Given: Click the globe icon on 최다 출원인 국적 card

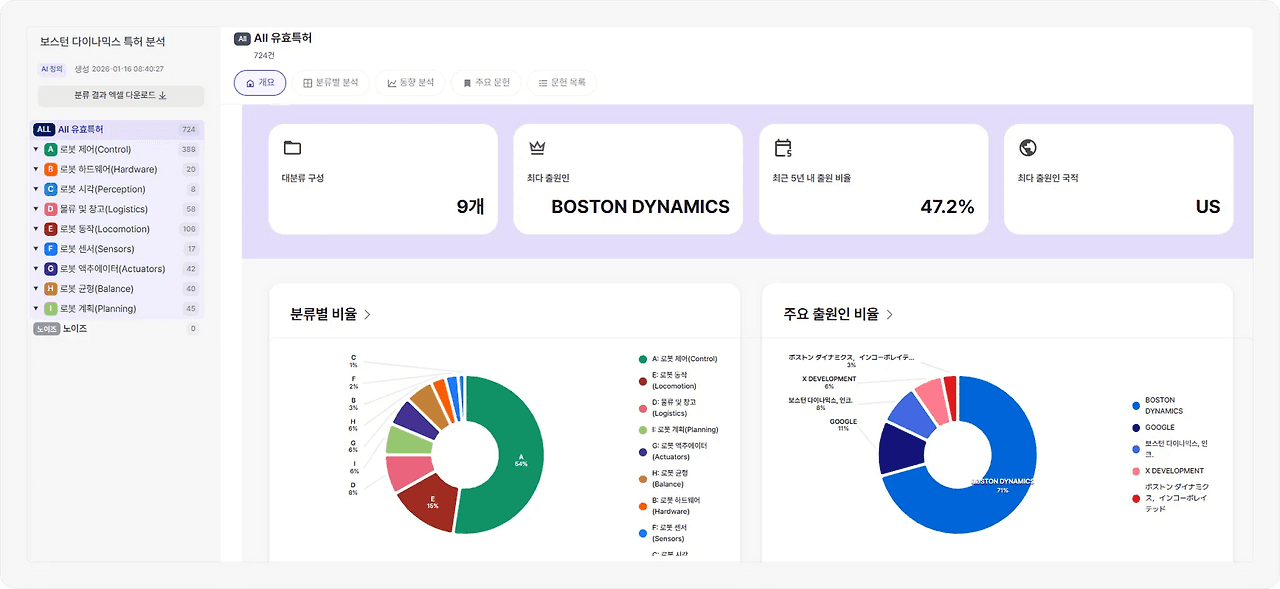Looking at the screenshot, I should click(1027, 148).
